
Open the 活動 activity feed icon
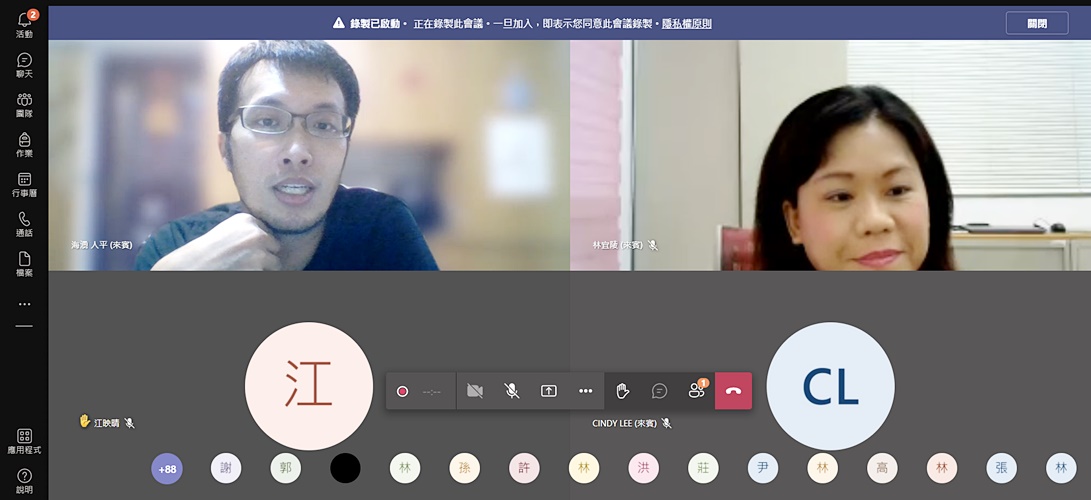[24, 24]
